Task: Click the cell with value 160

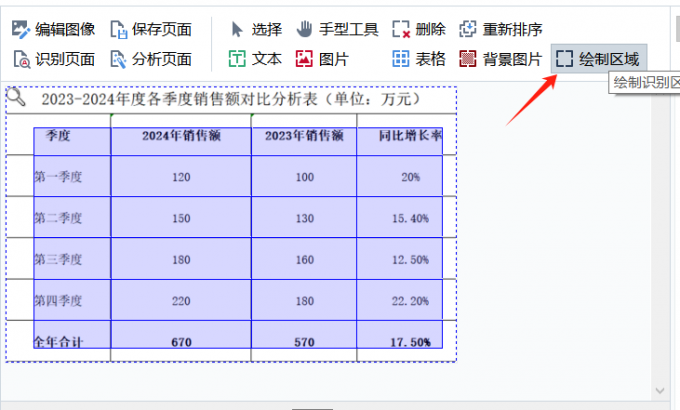Action: (304, 259)
